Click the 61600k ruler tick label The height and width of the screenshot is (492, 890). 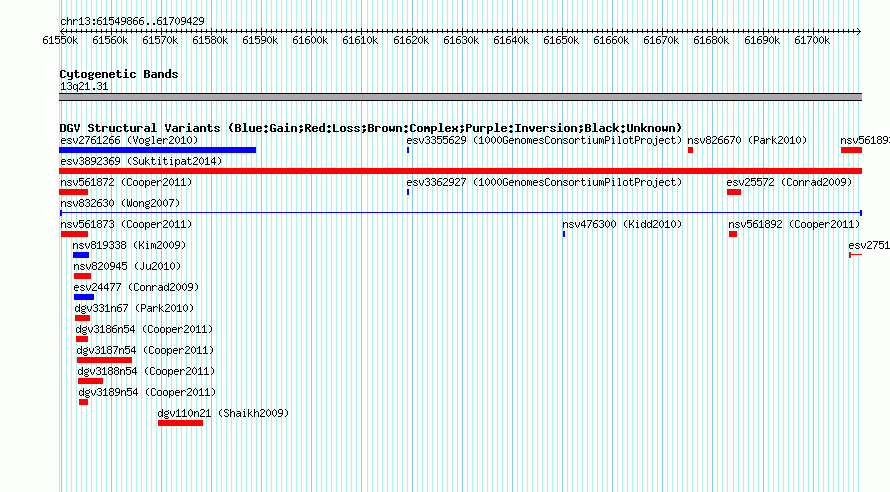tap(310, 40)
